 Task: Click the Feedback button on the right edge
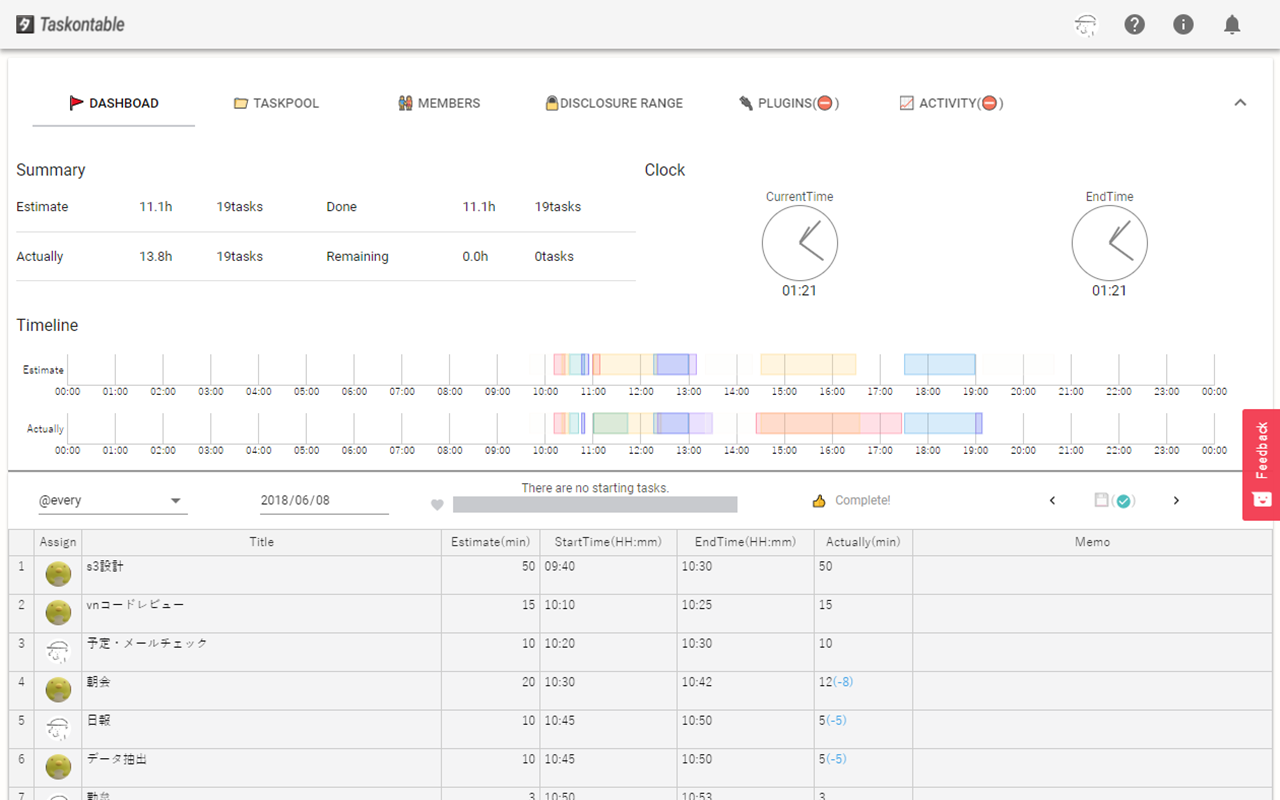click(1261, 463)
